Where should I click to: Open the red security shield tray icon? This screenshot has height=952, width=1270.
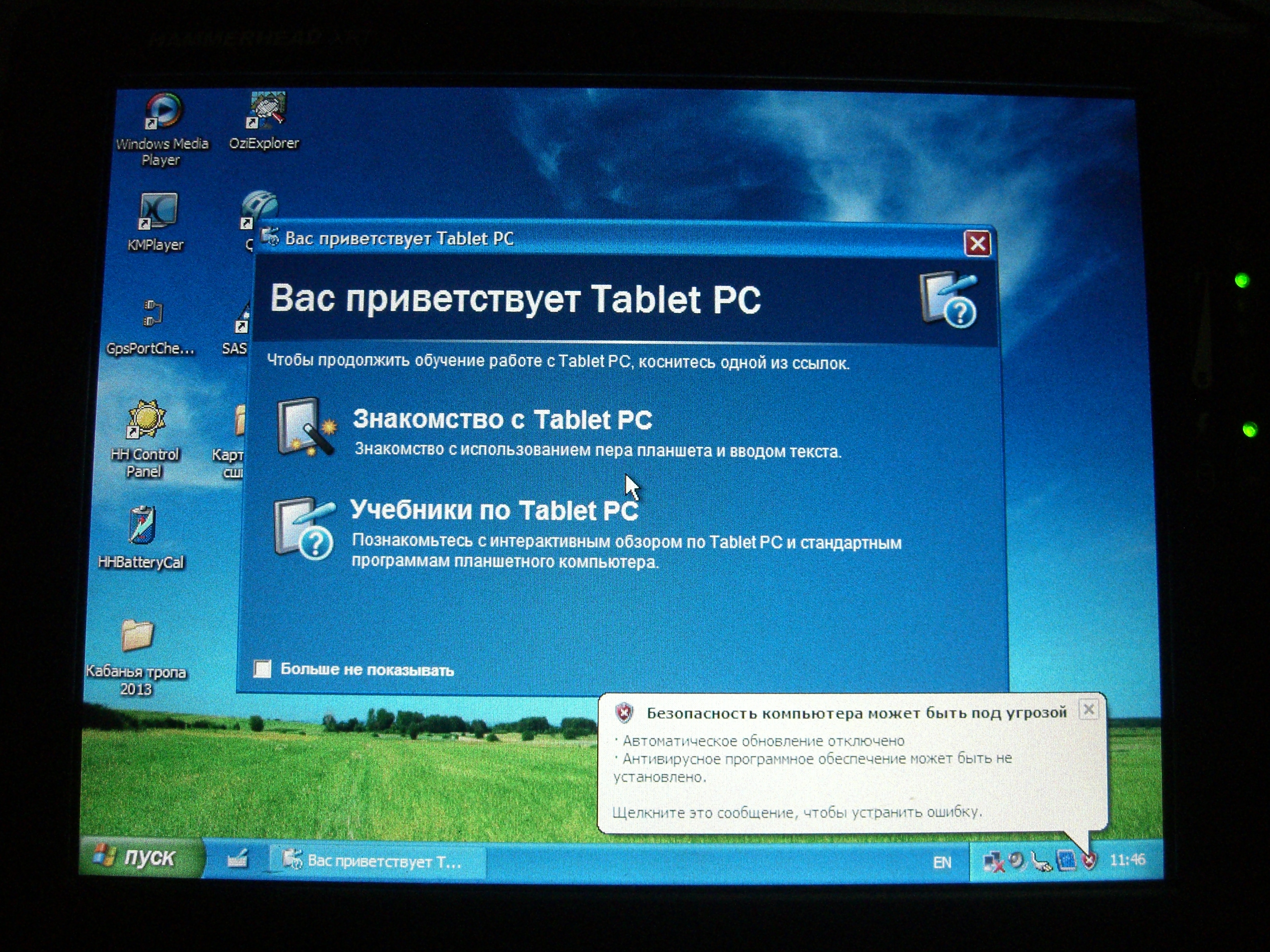coord(1089,860)
